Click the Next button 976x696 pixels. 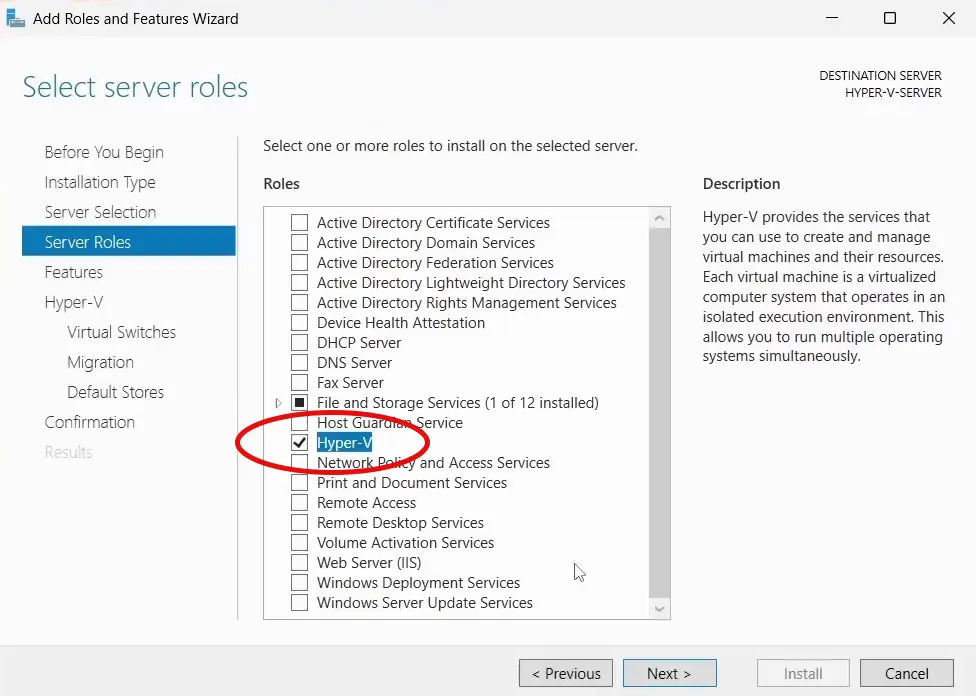pos(670,673)
